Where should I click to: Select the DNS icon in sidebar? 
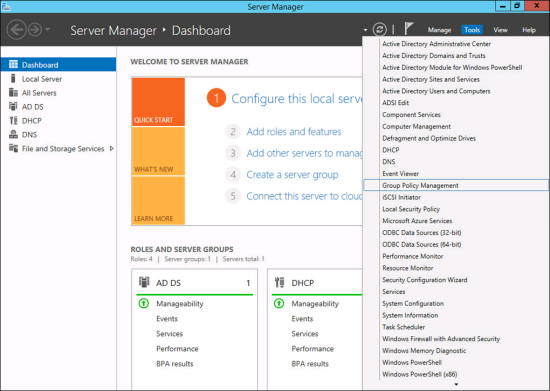[13, 134]
